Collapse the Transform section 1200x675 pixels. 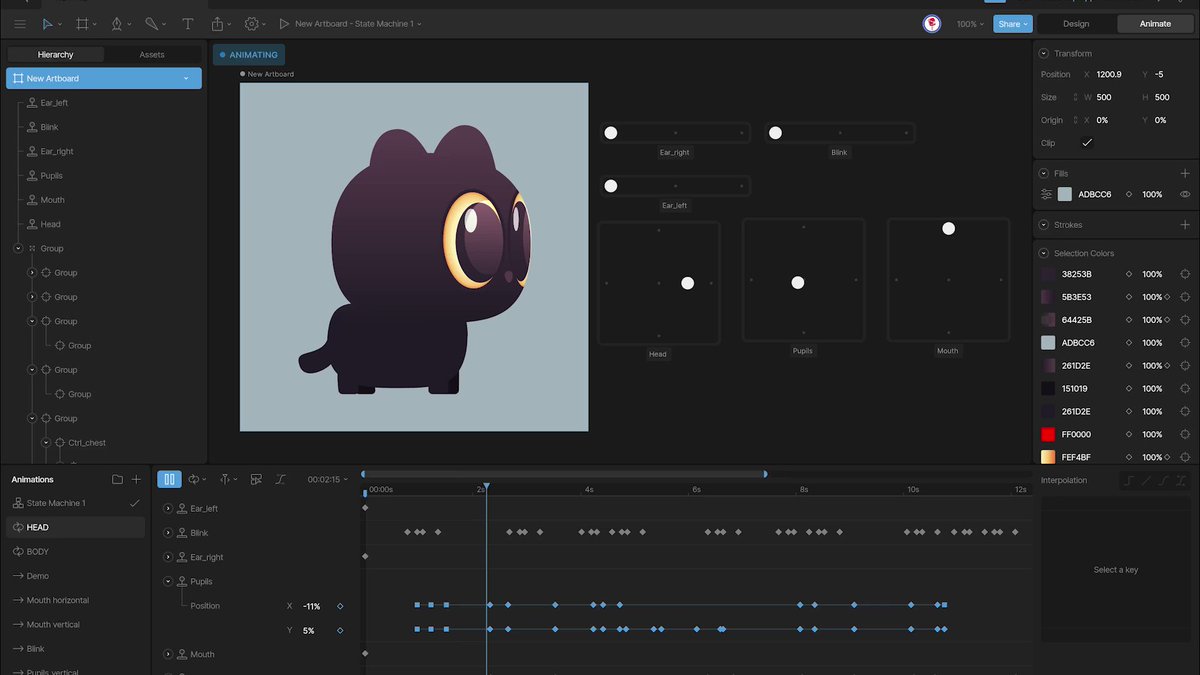[x=1044, y=53]
